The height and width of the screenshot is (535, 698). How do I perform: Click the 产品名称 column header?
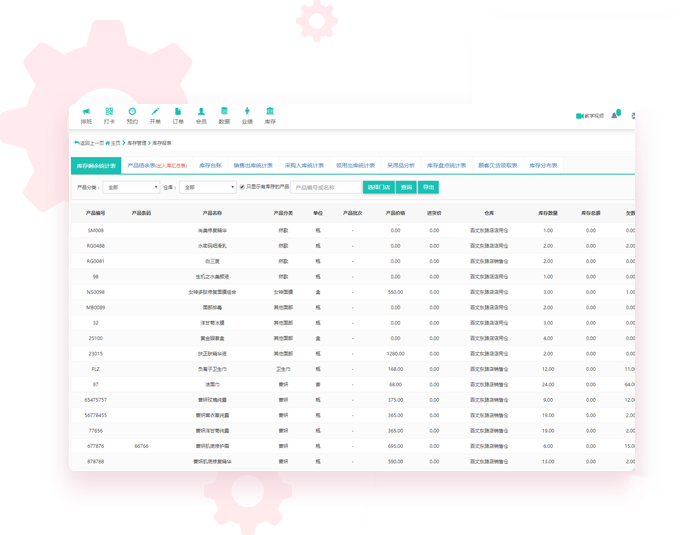212,213
